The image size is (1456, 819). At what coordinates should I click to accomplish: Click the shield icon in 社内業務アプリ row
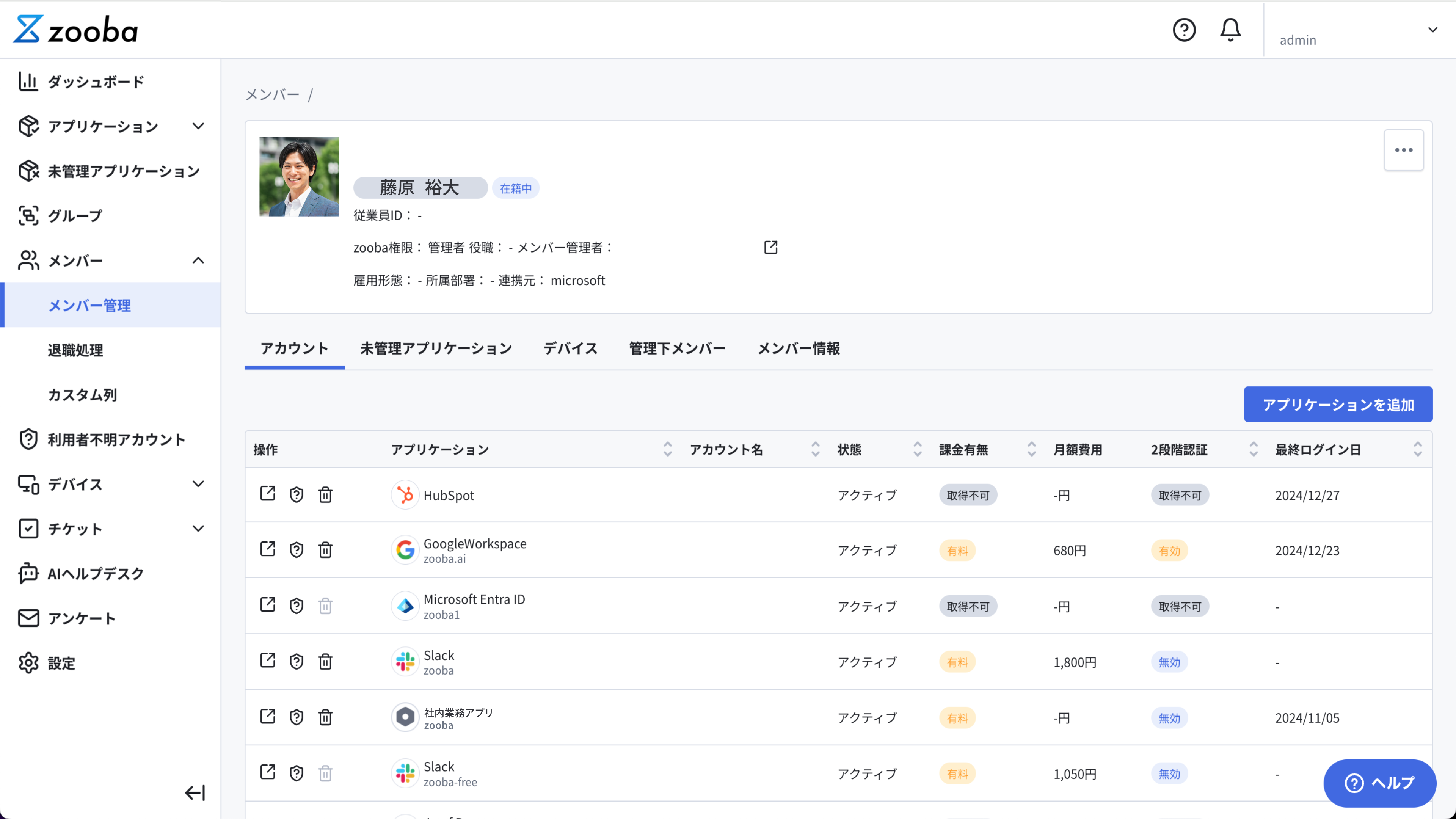[x=296, y=717]
